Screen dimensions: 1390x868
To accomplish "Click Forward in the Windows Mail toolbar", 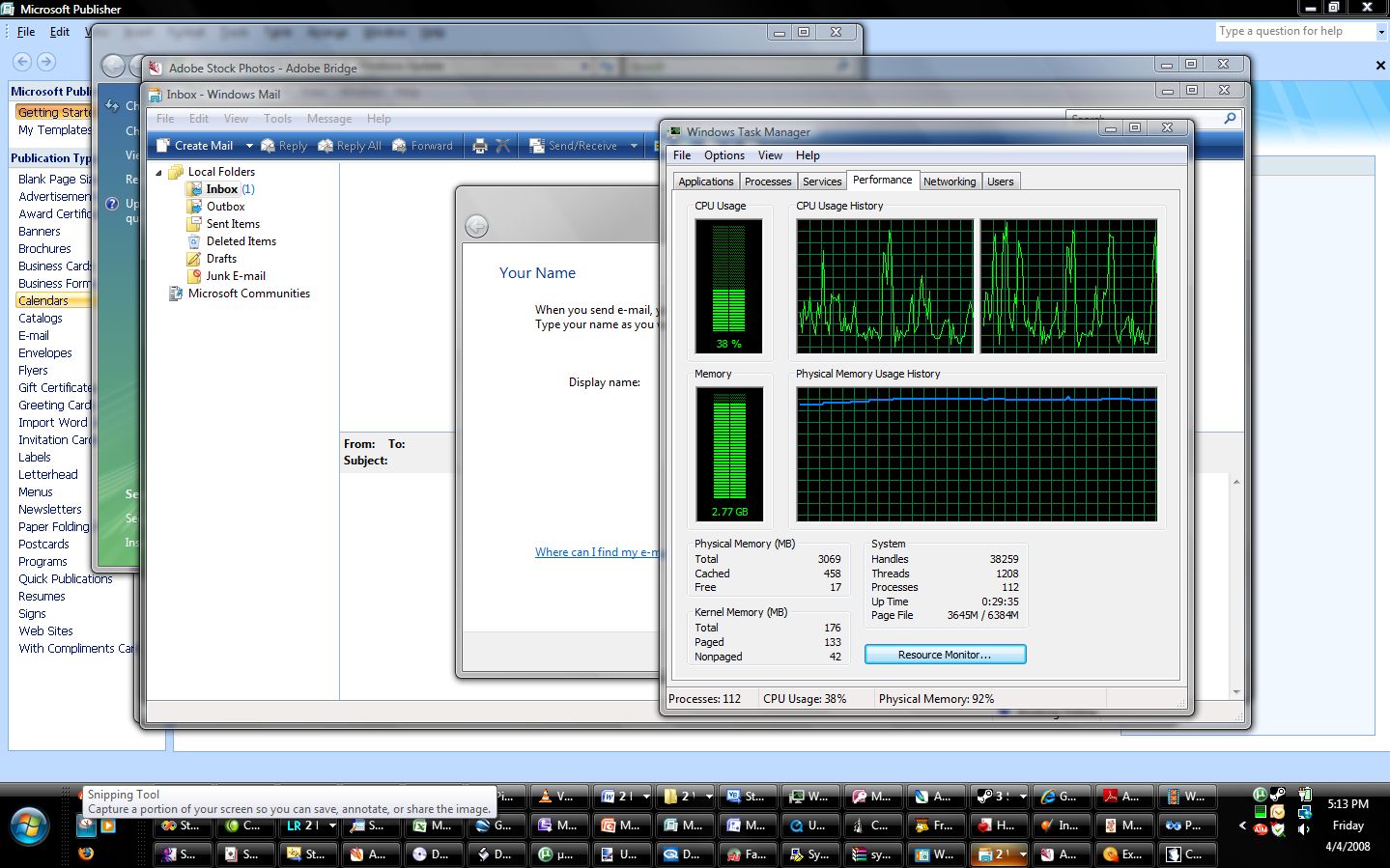I will coord(422,146).
